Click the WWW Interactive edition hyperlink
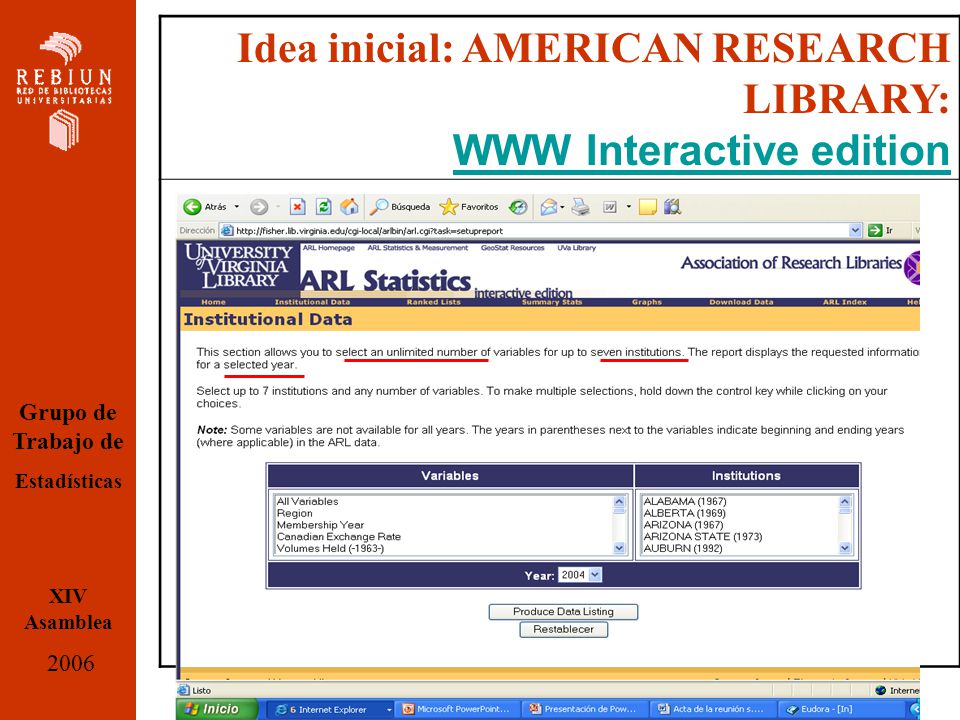This screenshot has width=960, height=720. [x=701, y=151]
